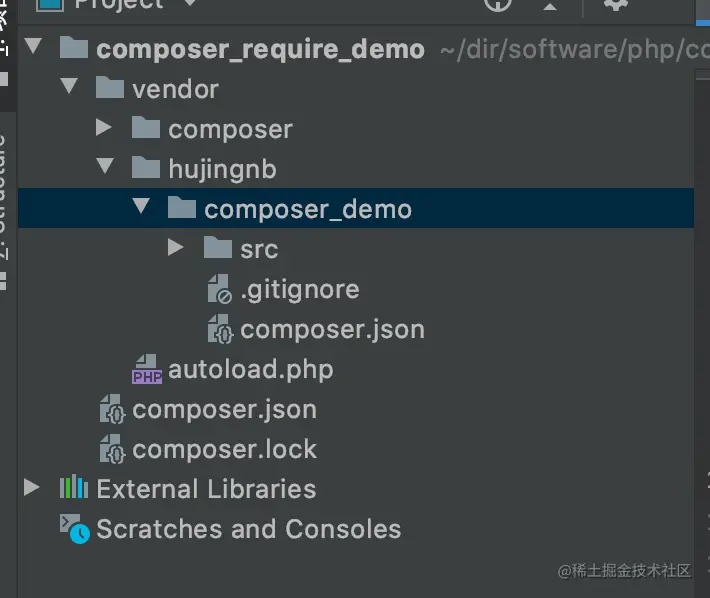The image size is (710, 598).
Task: Click the autoload.php PHP file icon
Action: pyautogui.click(x=147, y=370)
